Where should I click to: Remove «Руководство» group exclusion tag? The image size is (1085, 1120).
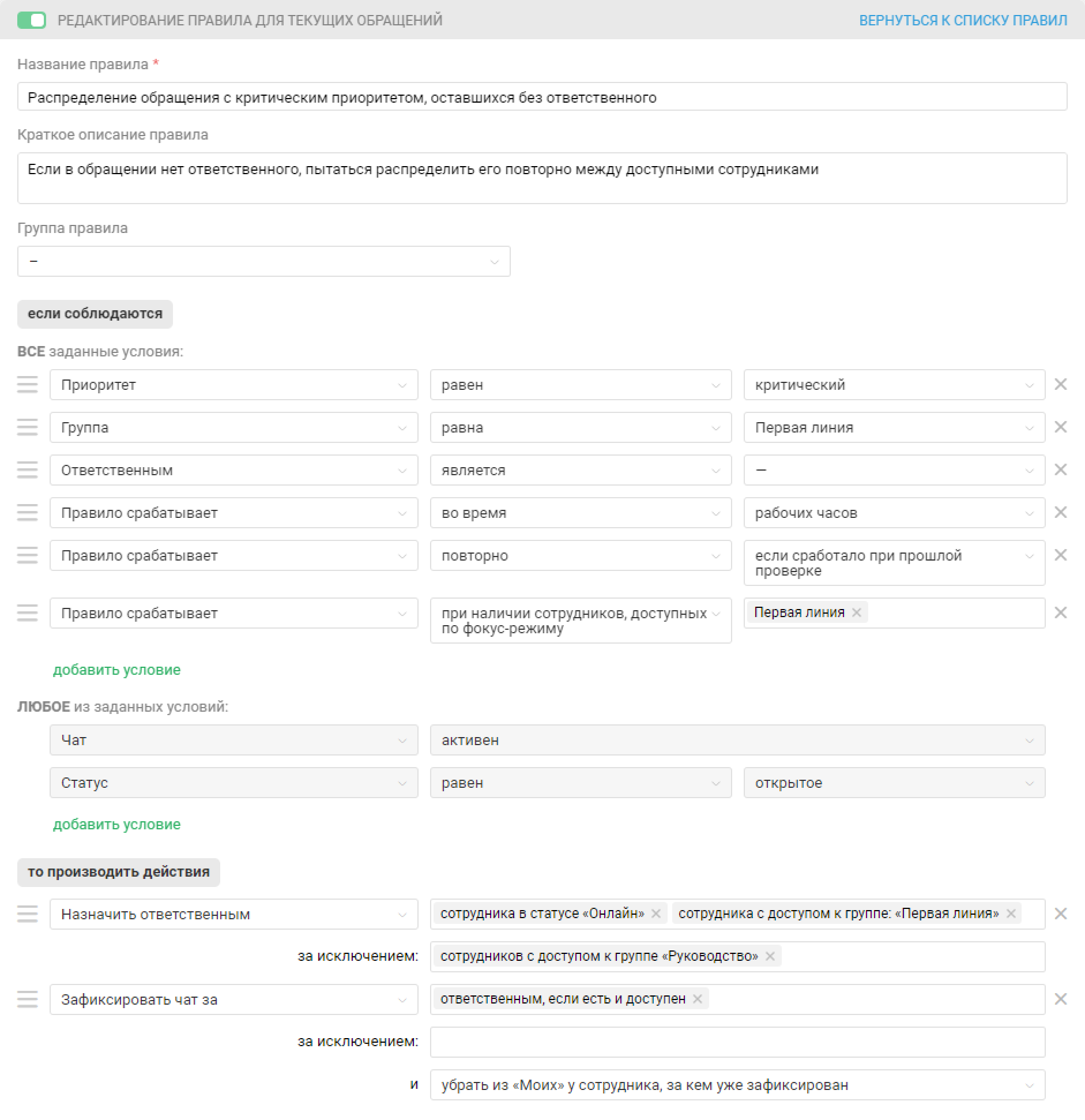click(770, 956)
